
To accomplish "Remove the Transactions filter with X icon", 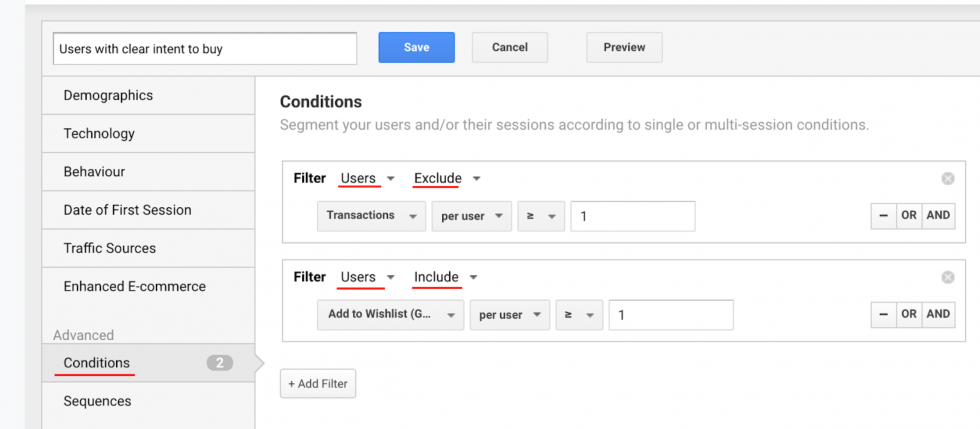I will coord(948,179).
